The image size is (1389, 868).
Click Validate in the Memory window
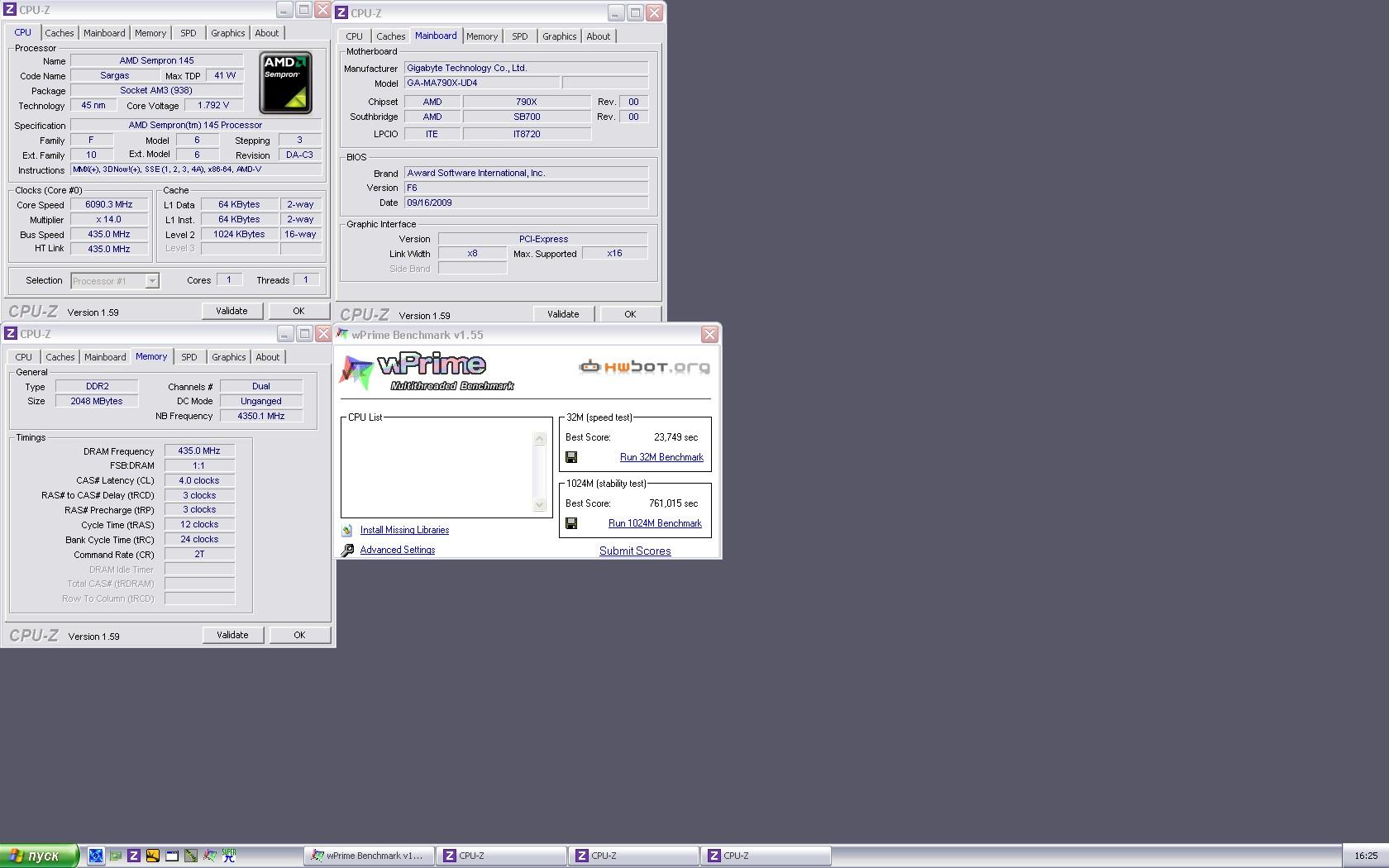(232, 635)
